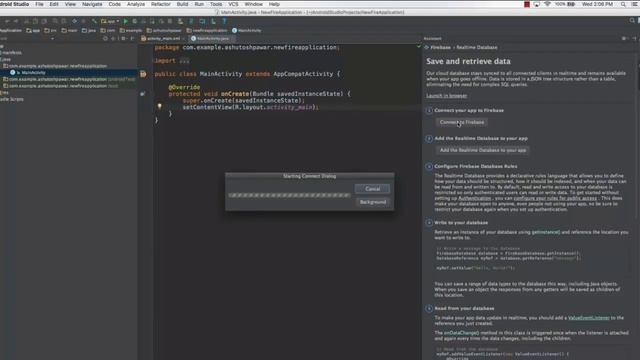640x360 pixels.
Task: Open configure your rules for public access link
Action: 555,198
